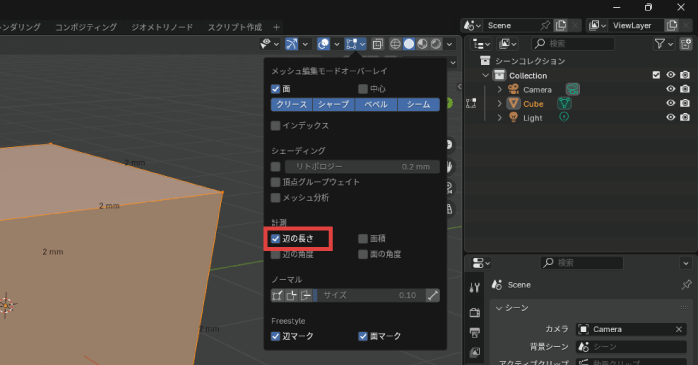Image resolution: width=698 pixels, height=365 pixels.
Task: Expand the Cube tree item
Action: pos(499,104)
